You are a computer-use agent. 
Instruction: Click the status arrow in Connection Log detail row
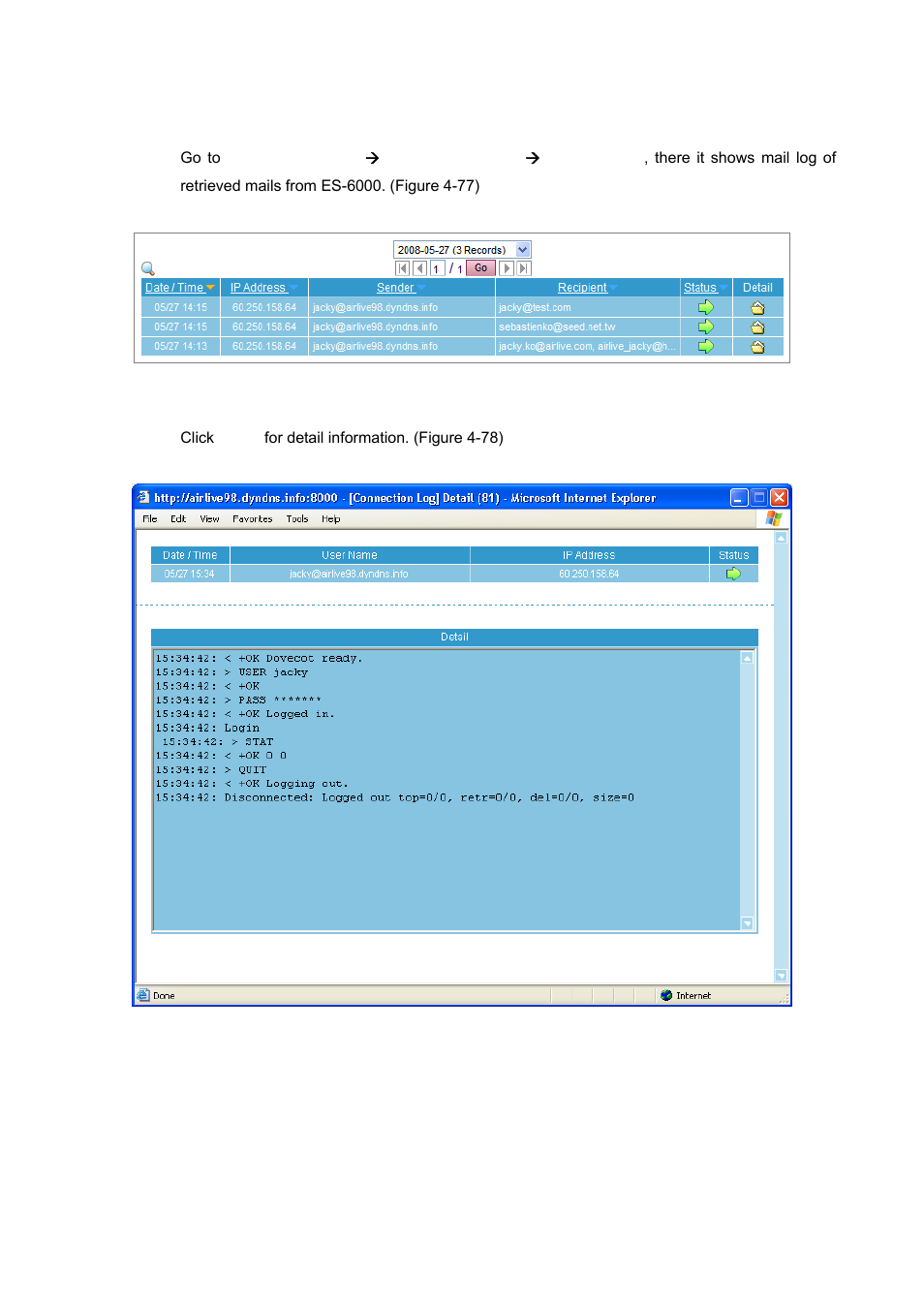point(733,574)
